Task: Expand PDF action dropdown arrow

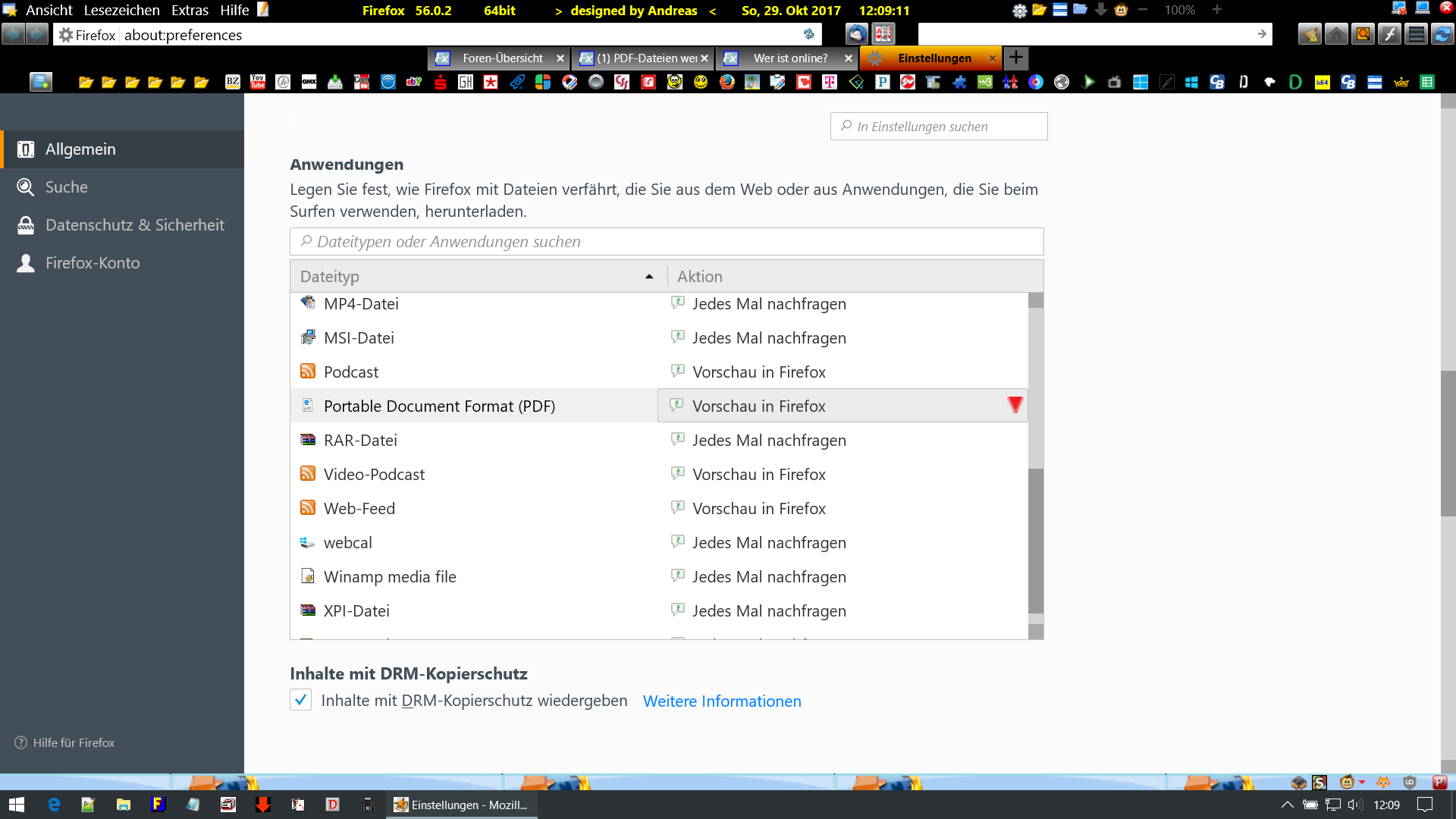Action: pyautogui.click(x=1015, y=406)
